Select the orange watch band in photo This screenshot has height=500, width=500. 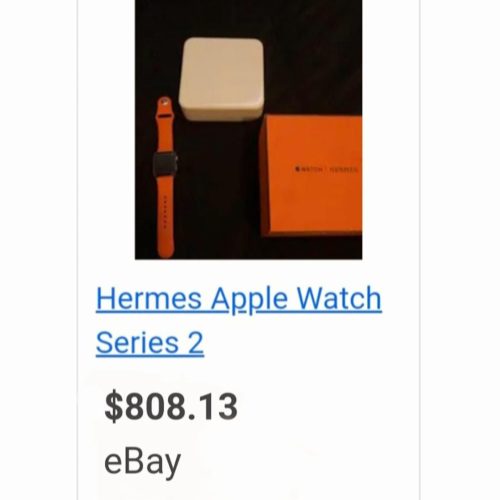coord(165,177)
